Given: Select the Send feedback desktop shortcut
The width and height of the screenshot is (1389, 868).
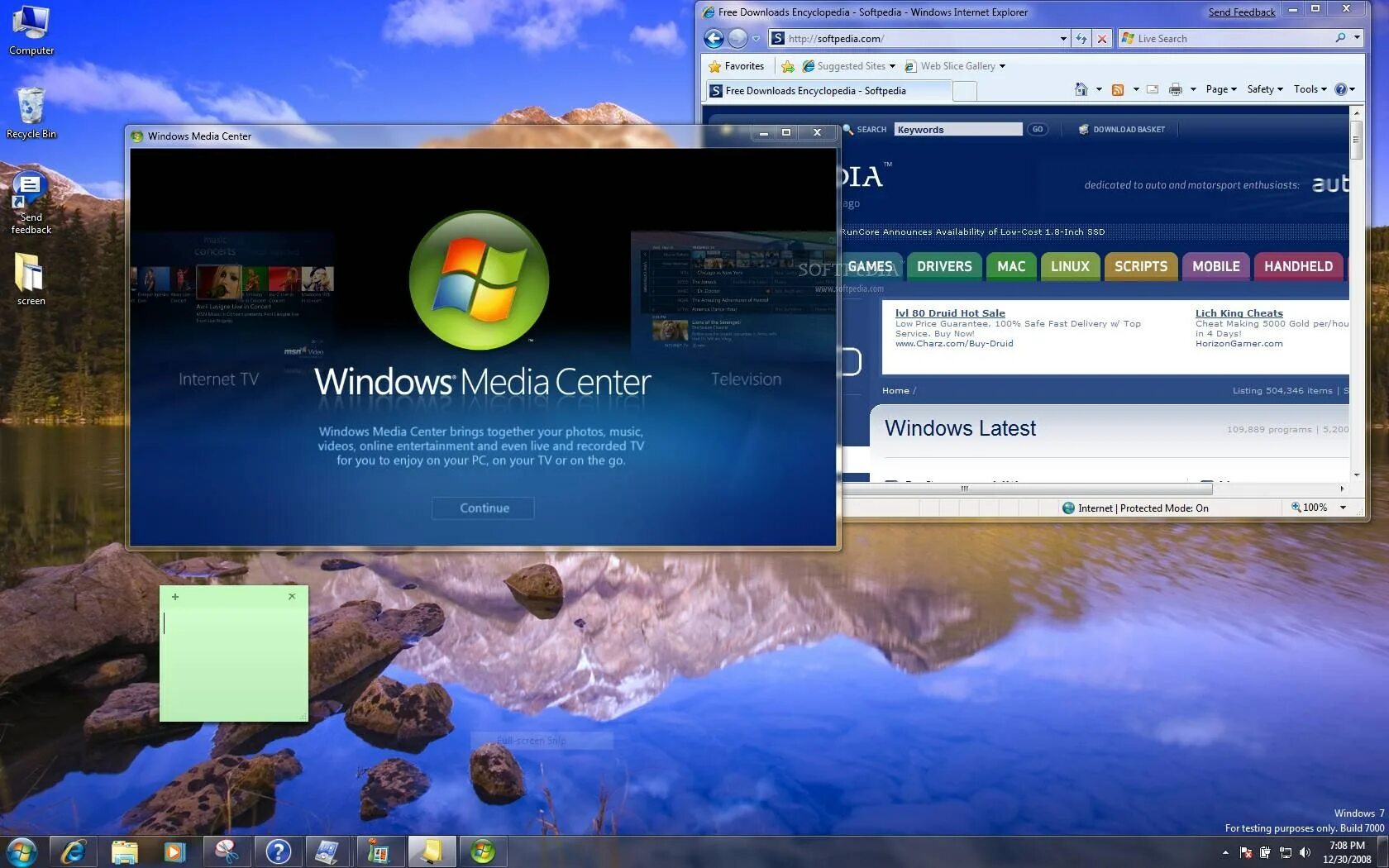Looking at the screenshot, I should coord(31,203).
